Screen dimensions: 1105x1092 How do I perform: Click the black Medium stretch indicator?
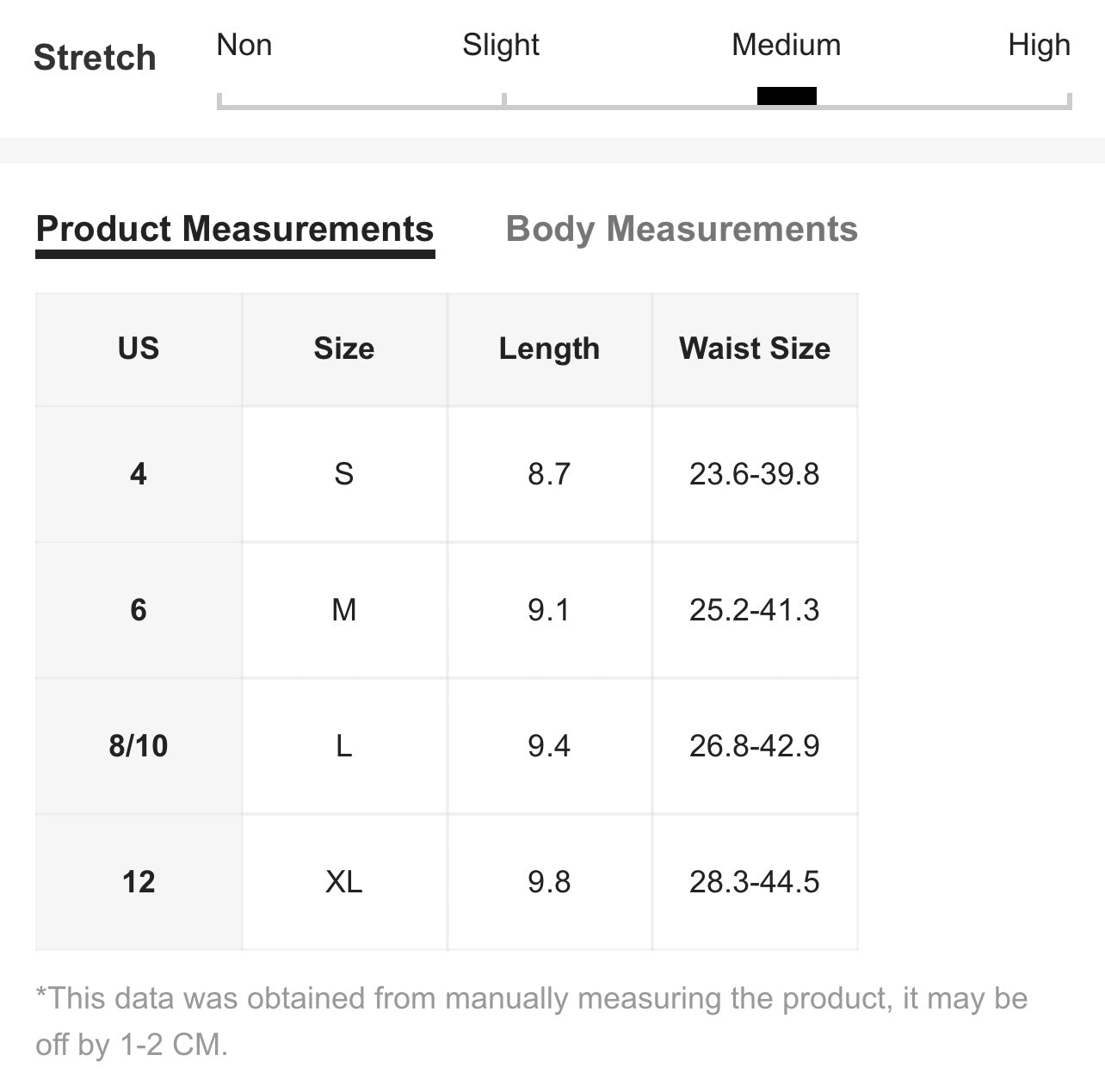[787, 96]
